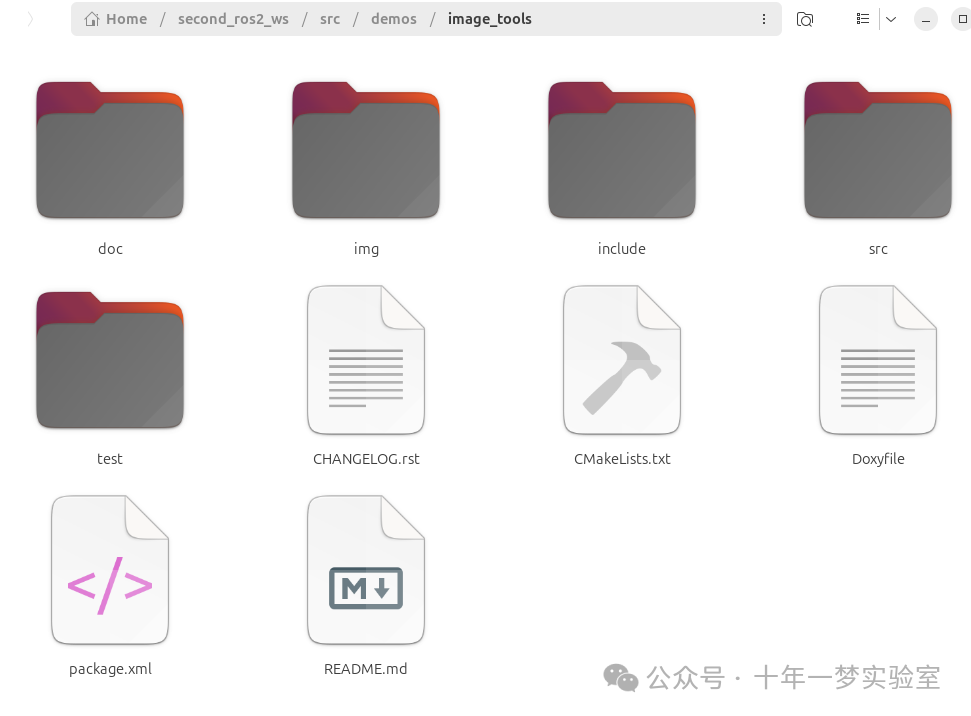The image size is (971, 716).
Task: Select the CMakeLists.txt hammer icon
Action: pyautogui.click(x=622, y=360)
